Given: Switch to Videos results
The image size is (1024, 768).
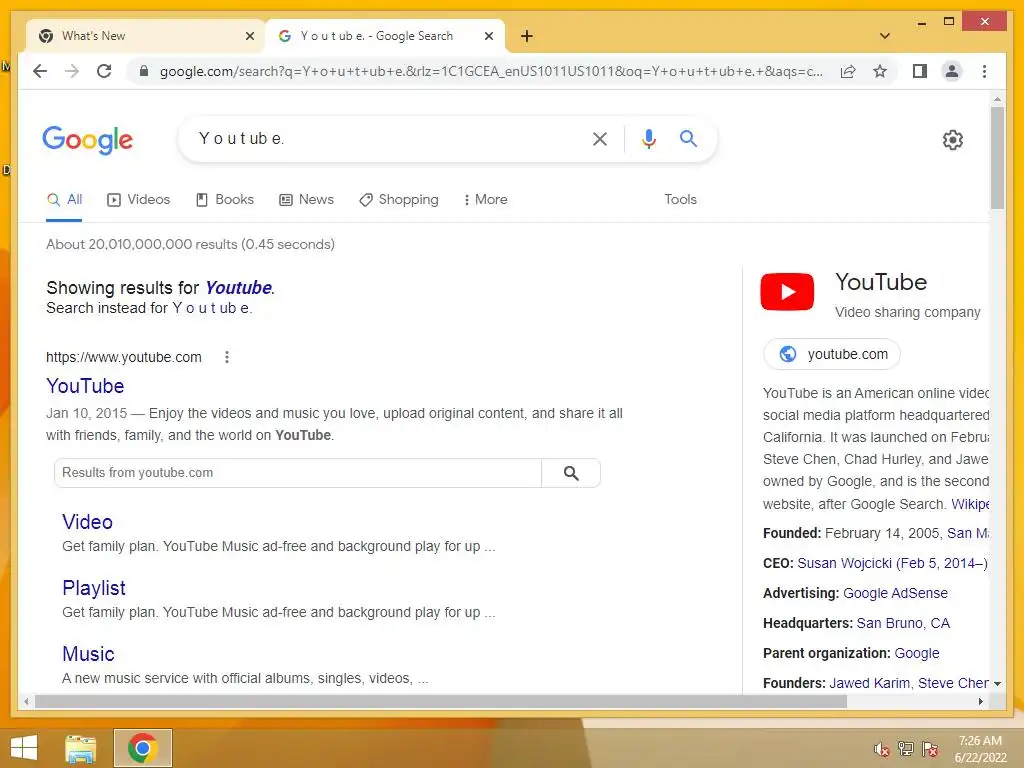Looking at the screenshot, I should pos(138,200).
